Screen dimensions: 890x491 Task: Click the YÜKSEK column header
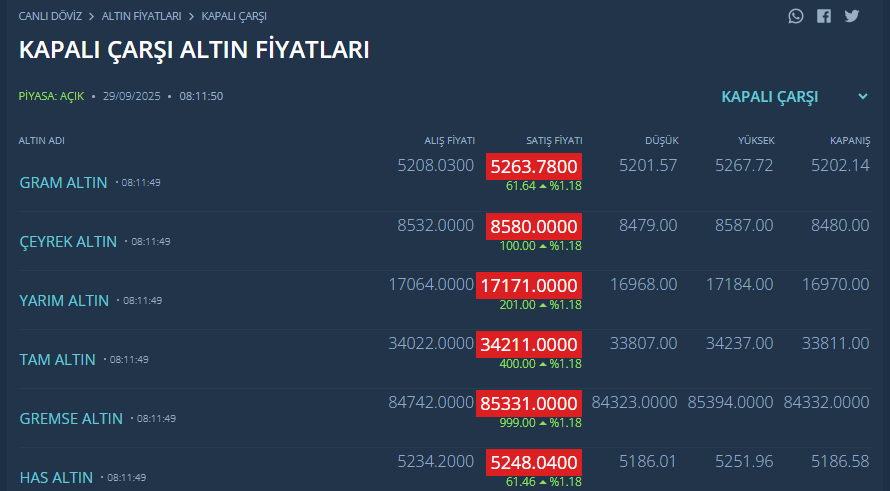[756, 141]
